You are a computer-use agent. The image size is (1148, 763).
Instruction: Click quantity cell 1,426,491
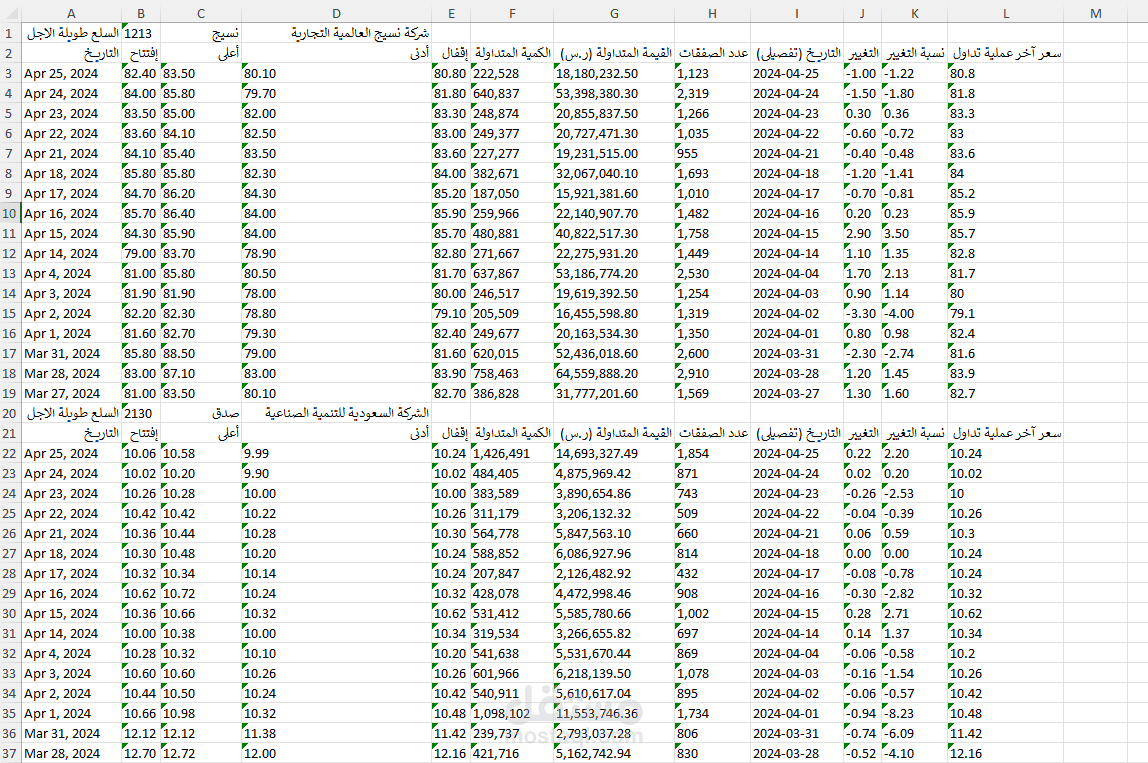pyautogui.click(x=512, y=454)
